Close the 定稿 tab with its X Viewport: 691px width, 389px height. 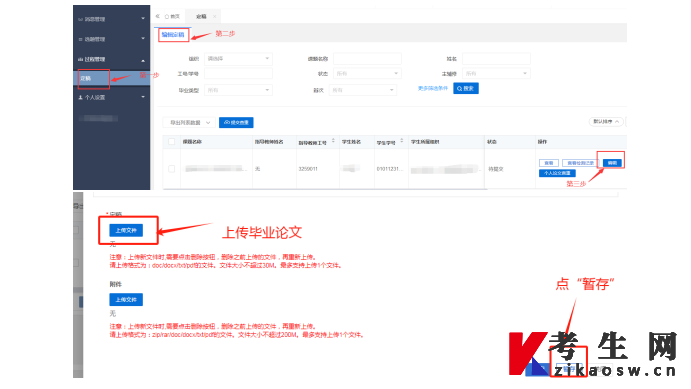click(x=215, y=16)
